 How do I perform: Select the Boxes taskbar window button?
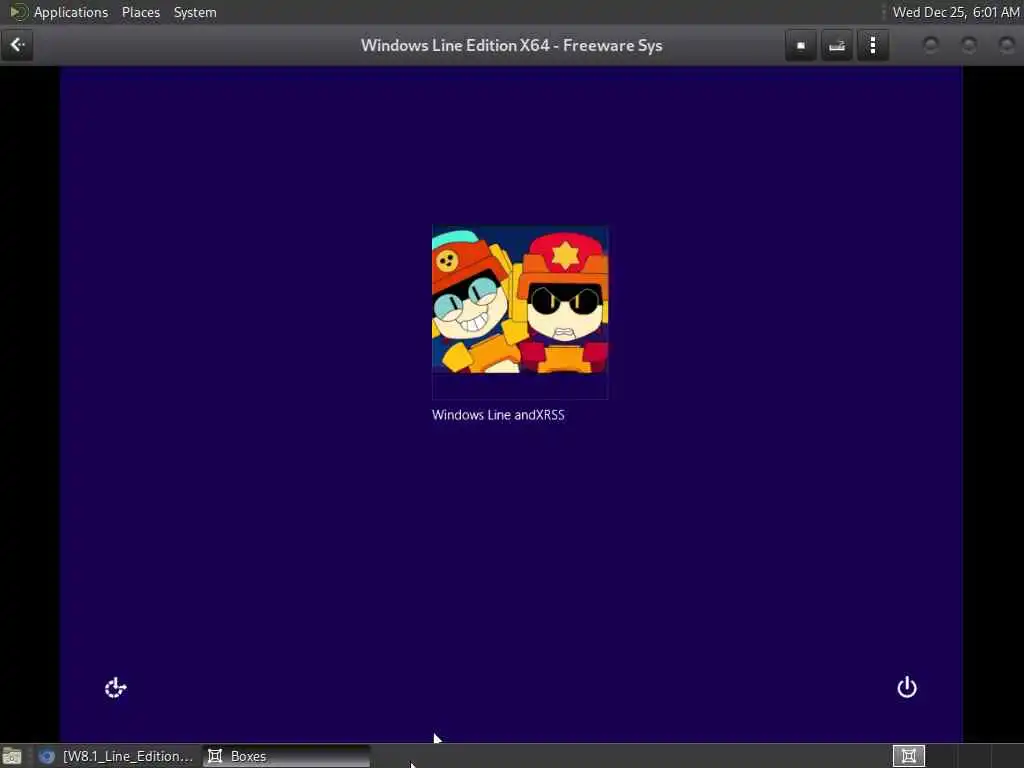(286, 756)
